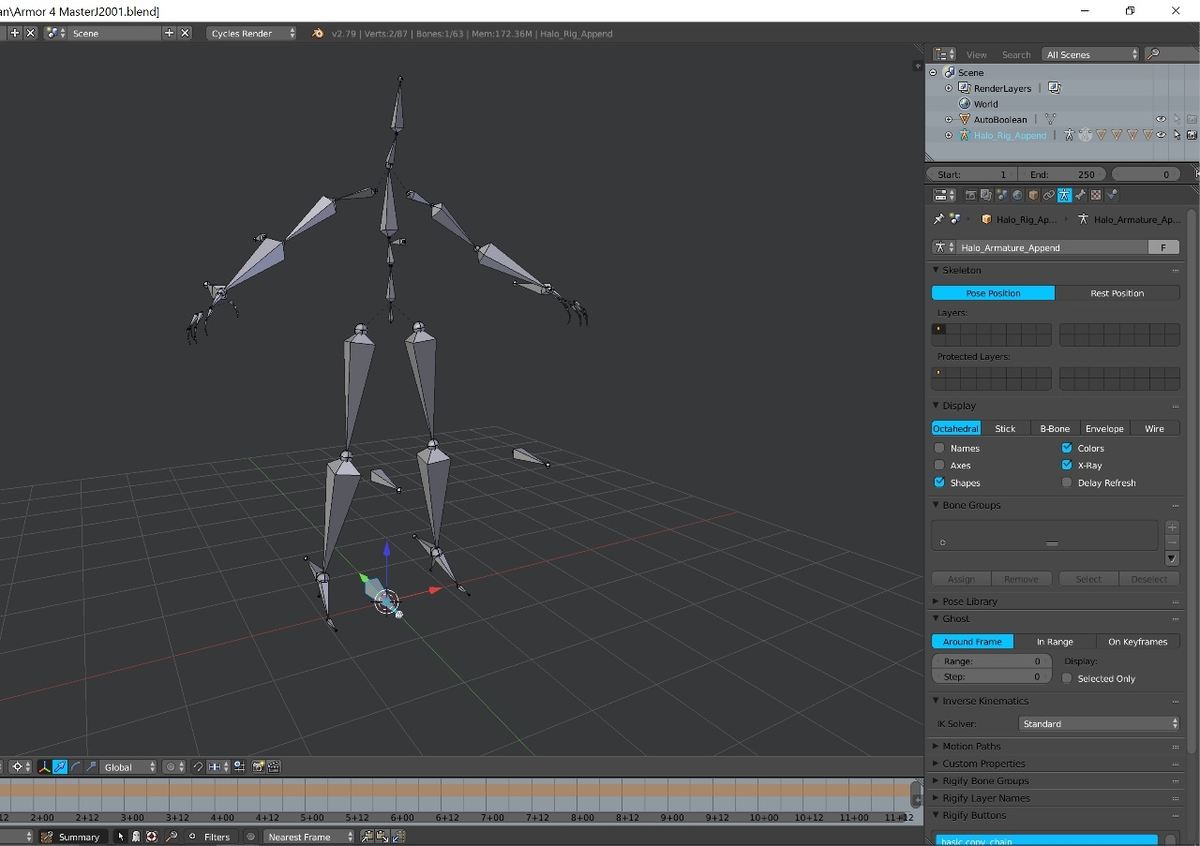Screen dimensions: 1200x846
Task: Switch skeleton to Rest Position
Action: click(x=1117, y=293)
